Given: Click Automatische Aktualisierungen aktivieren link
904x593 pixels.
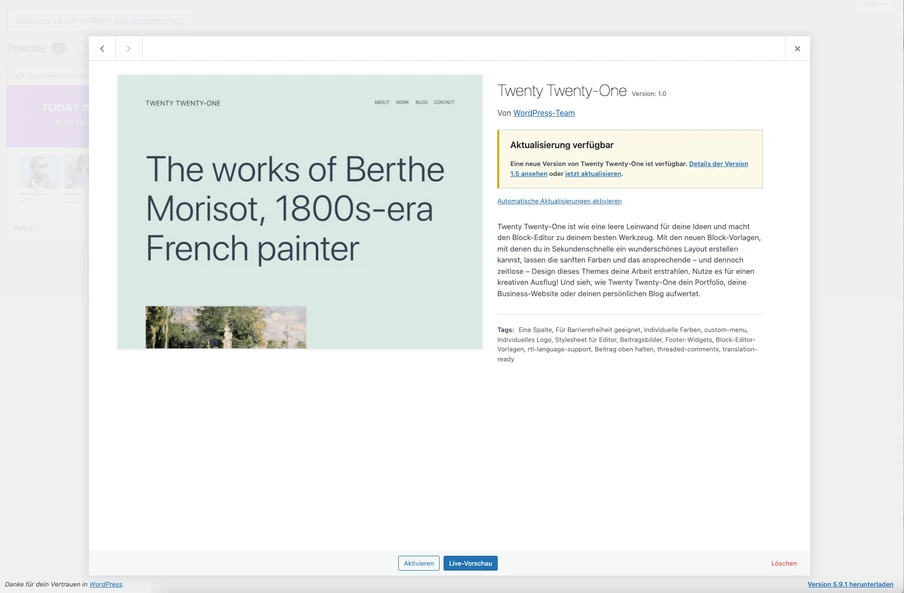Looking at the screenshot, I should [x=559, y=201].
